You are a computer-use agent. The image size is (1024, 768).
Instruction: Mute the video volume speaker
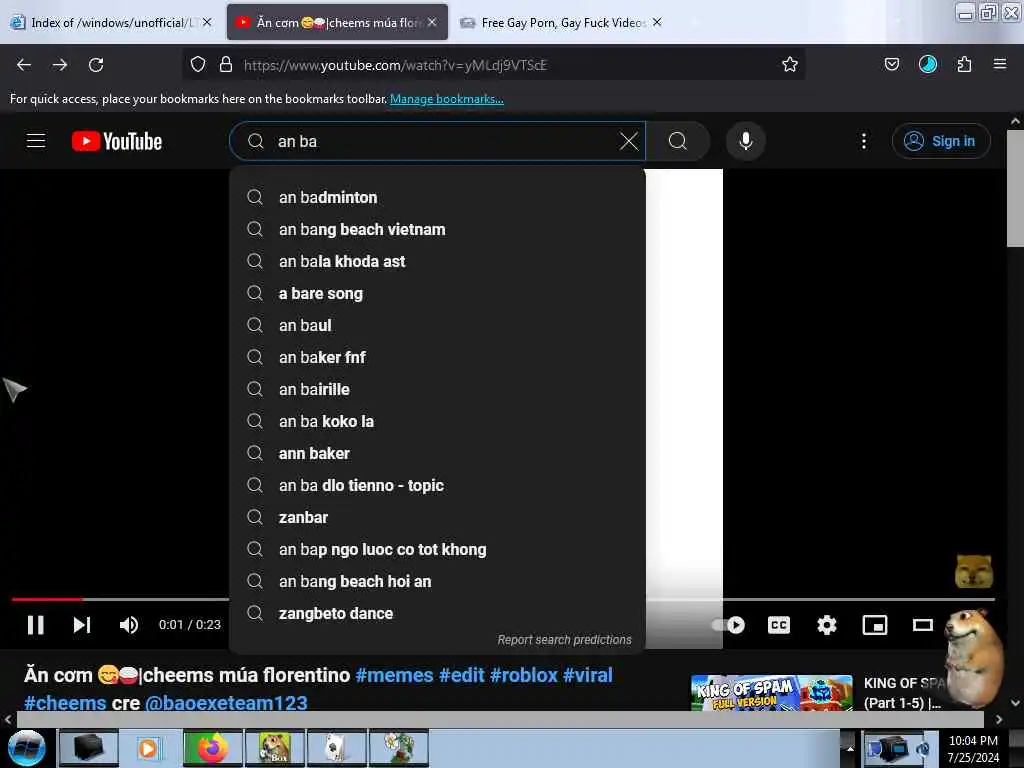[x=129, y=625]
